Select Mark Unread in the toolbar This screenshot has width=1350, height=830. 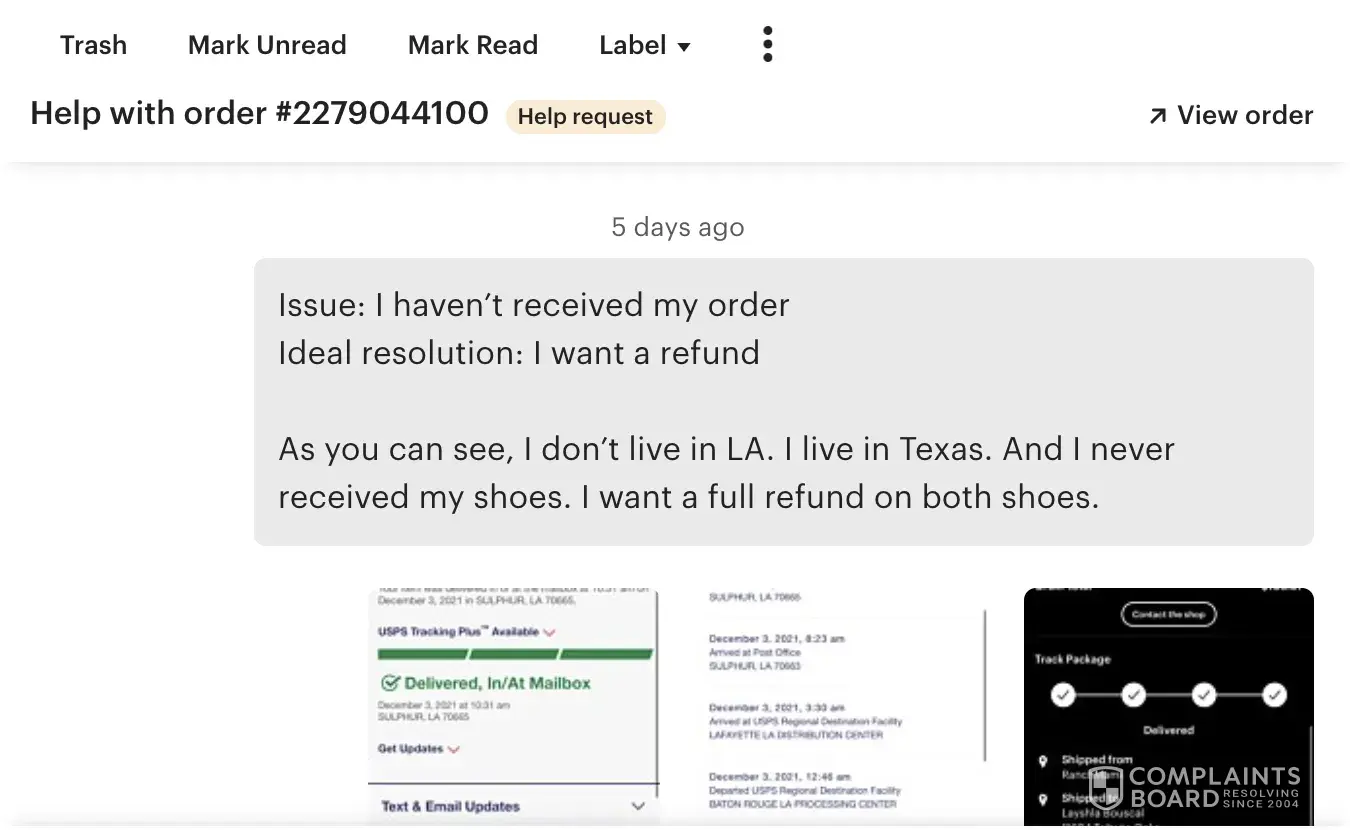[267, 45]
